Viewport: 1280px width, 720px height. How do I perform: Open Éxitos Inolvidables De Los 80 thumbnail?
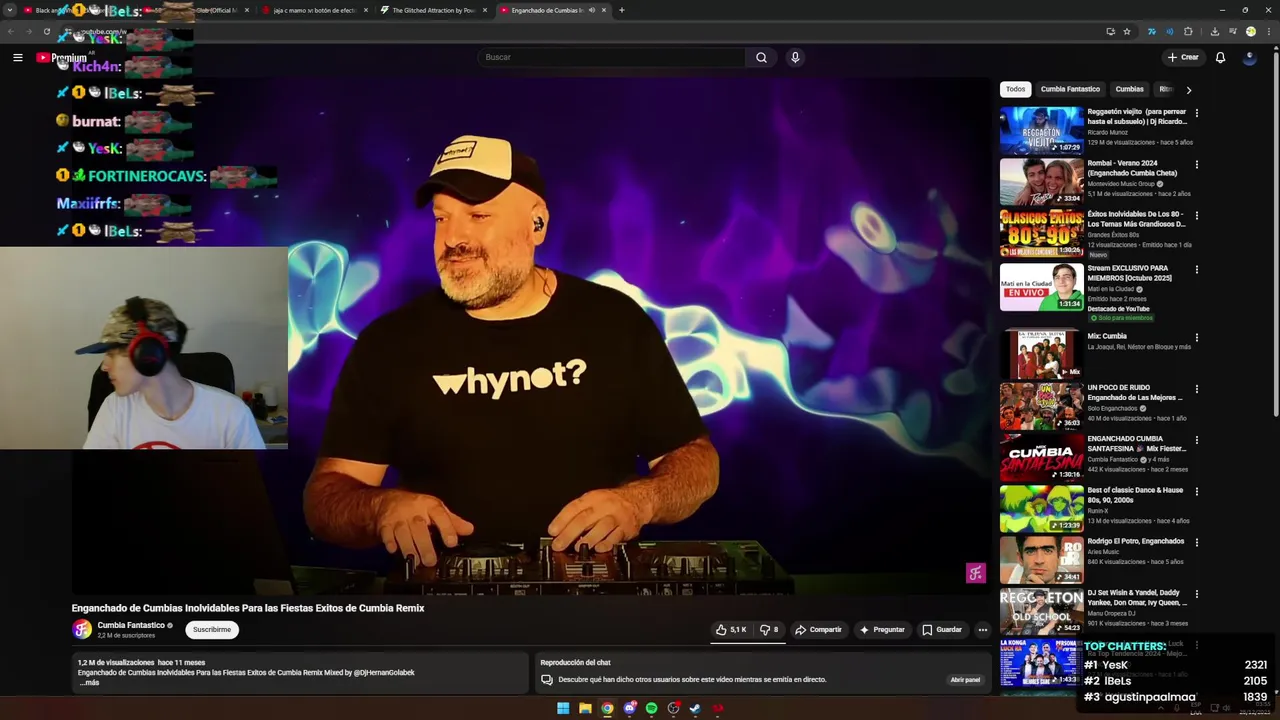[1041, 233]
